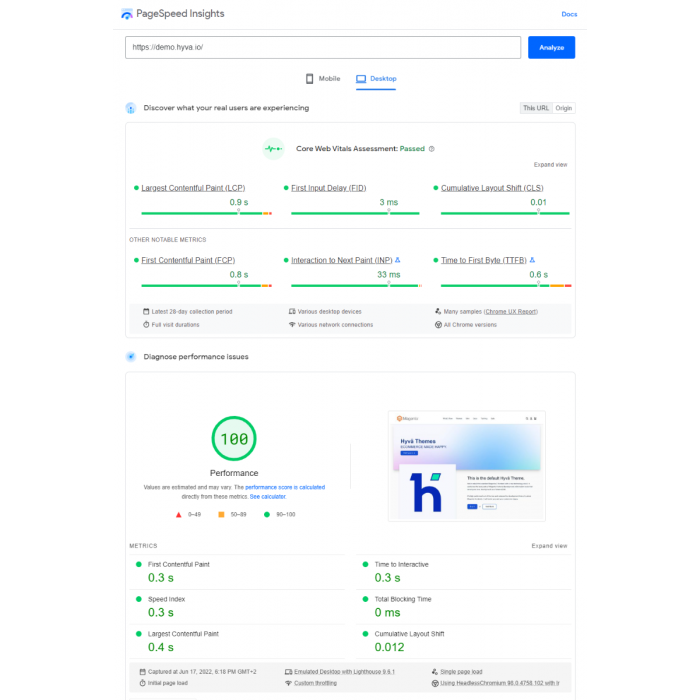Click the help icon next to Passed
The height and width of the screenshot is (700, 700).
point(432,148)
